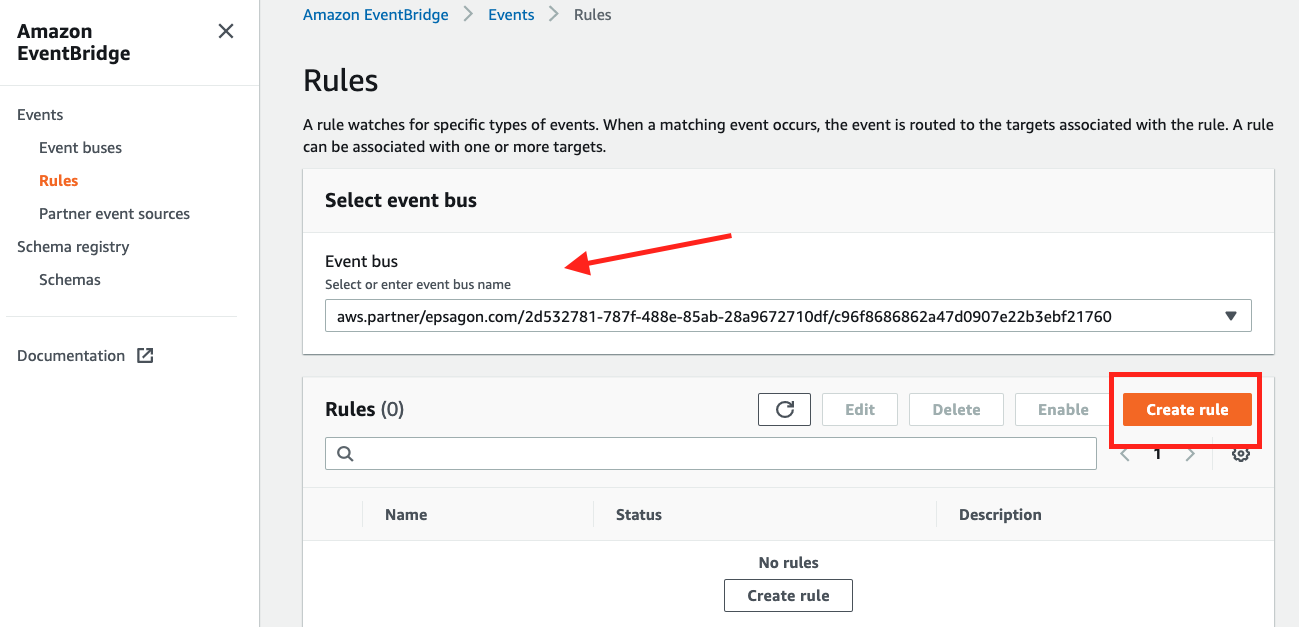1299x627 pixels.
Task: Sort rules by Name column
Action: pos(406,515)
